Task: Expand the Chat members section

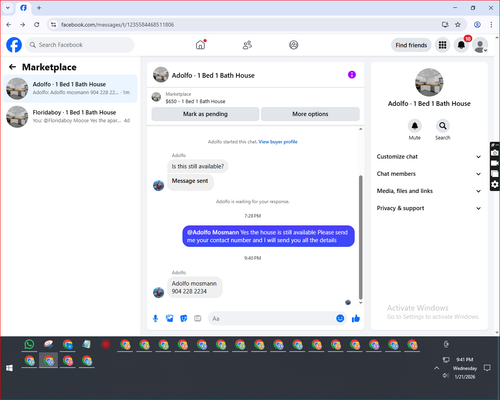Action: coord(429,174)
